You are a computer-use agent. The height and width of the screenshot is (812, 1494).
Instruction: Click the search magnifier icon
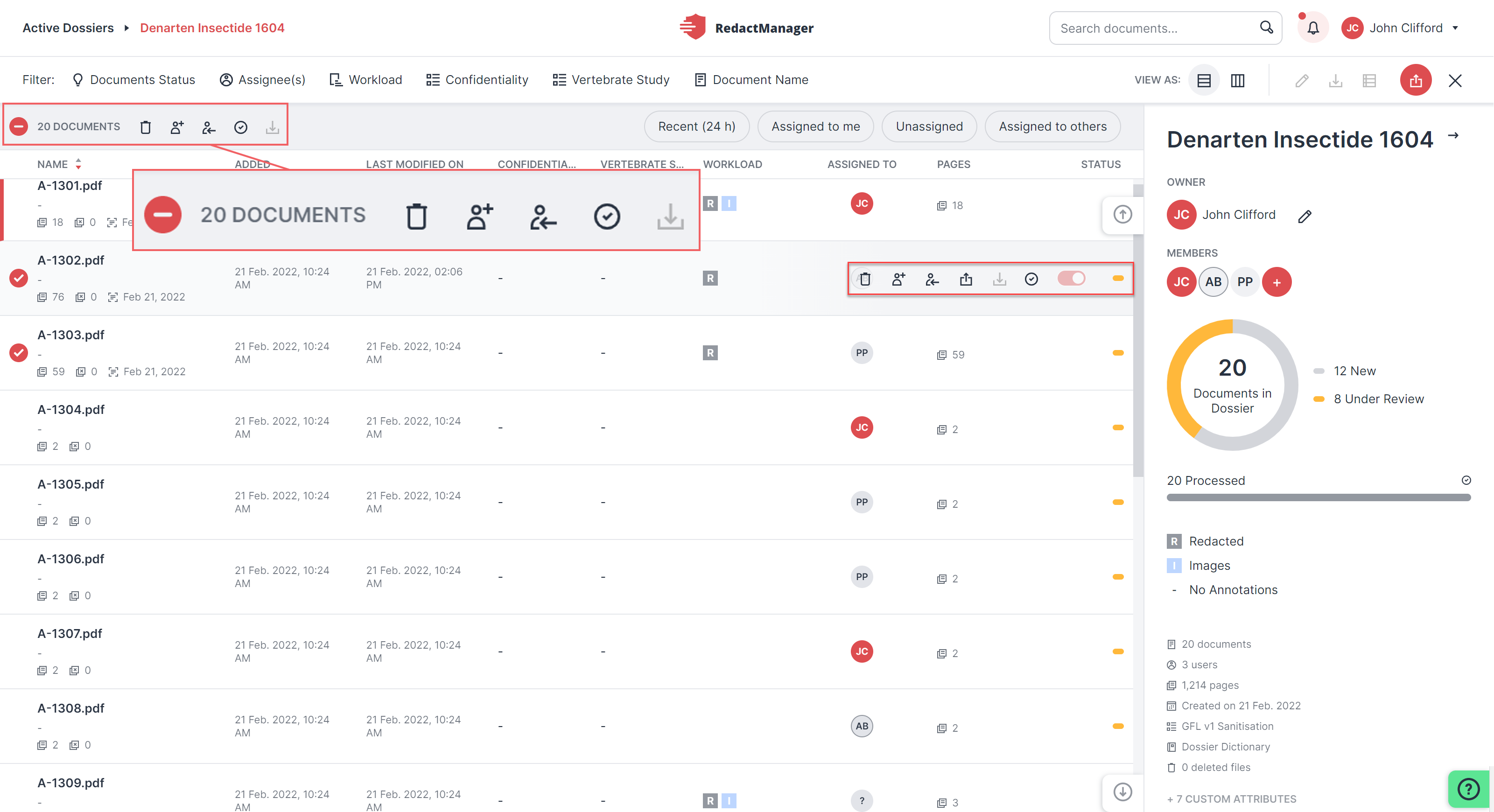[1266, 28]
